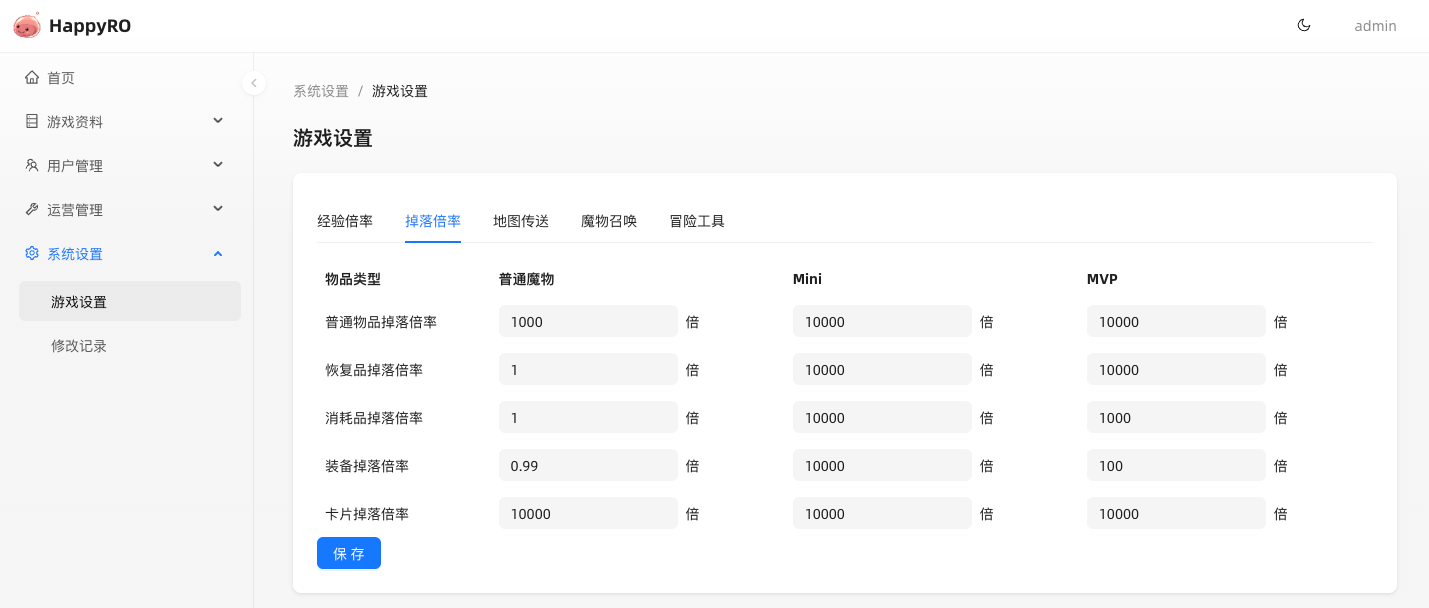The width and height of the screenshot is (1429, 608).
Task: Expand the 游戏资料 menu chevron
Action: click(218, 121)
